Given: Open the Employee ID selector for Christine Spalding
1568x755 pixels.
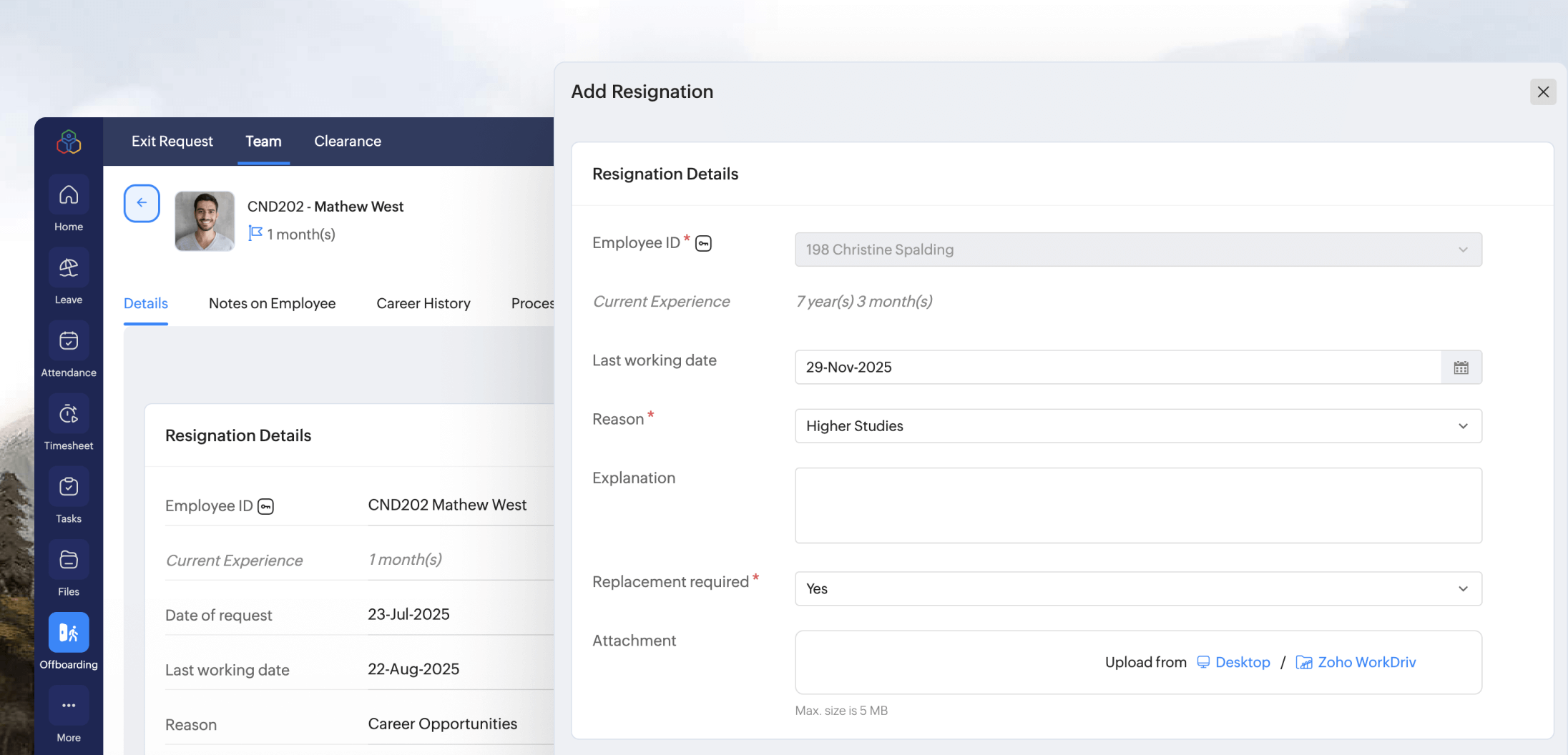Looking at the screenshot, I should tap(1138, 250).
